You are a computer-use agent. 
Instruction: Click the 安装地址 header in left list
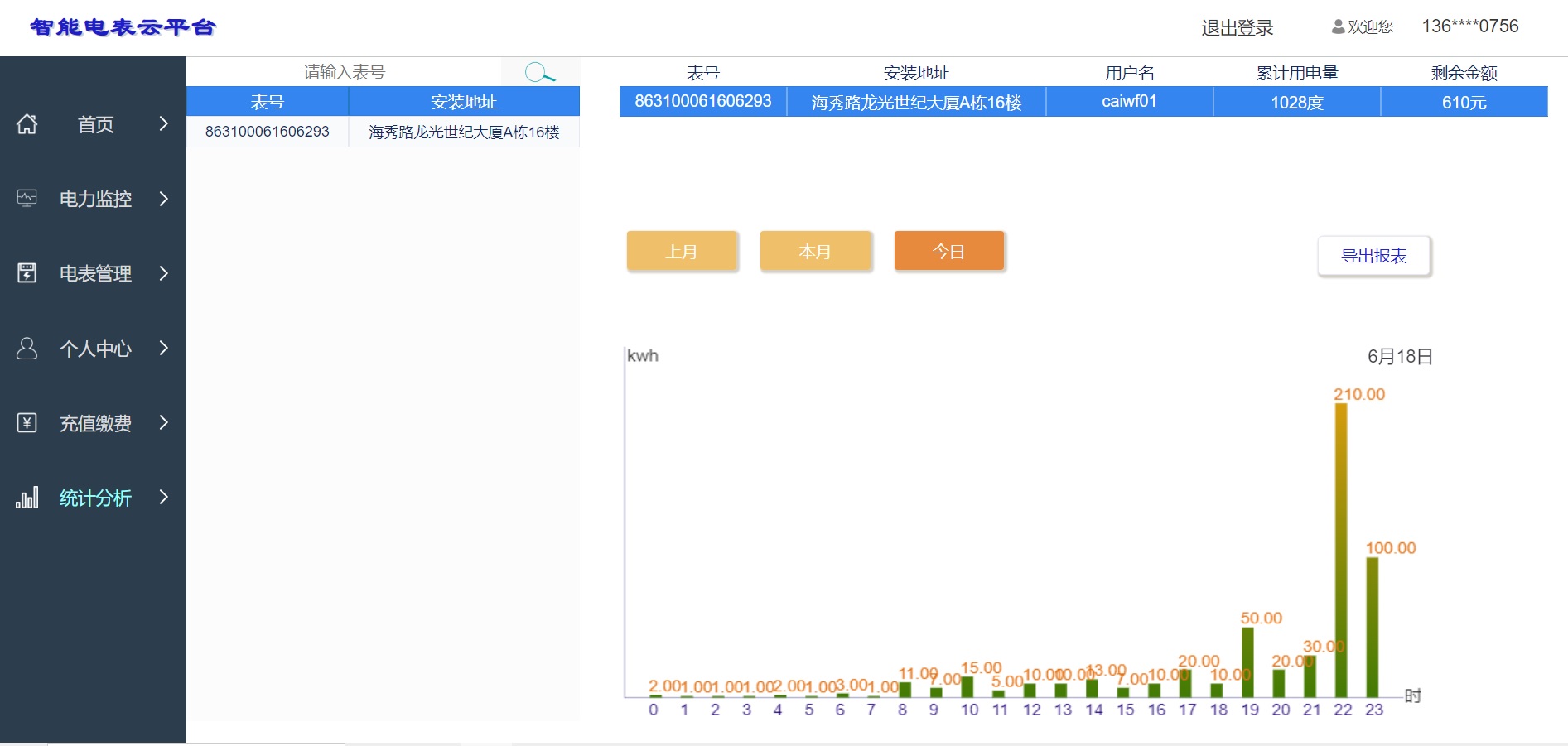click(464, 102)
